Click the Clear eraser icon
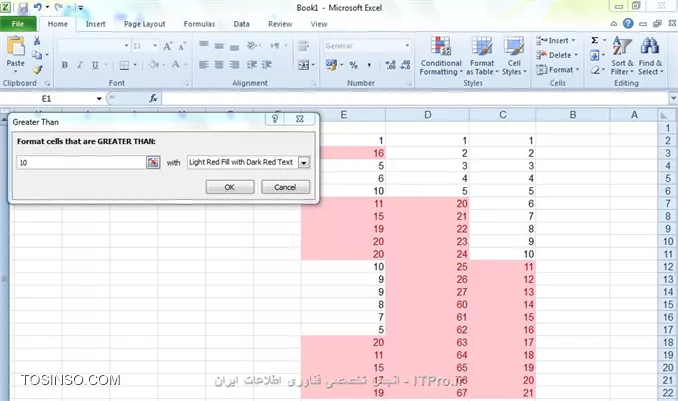The width and height of the screenshot is (678, 401). click(595, 70)
